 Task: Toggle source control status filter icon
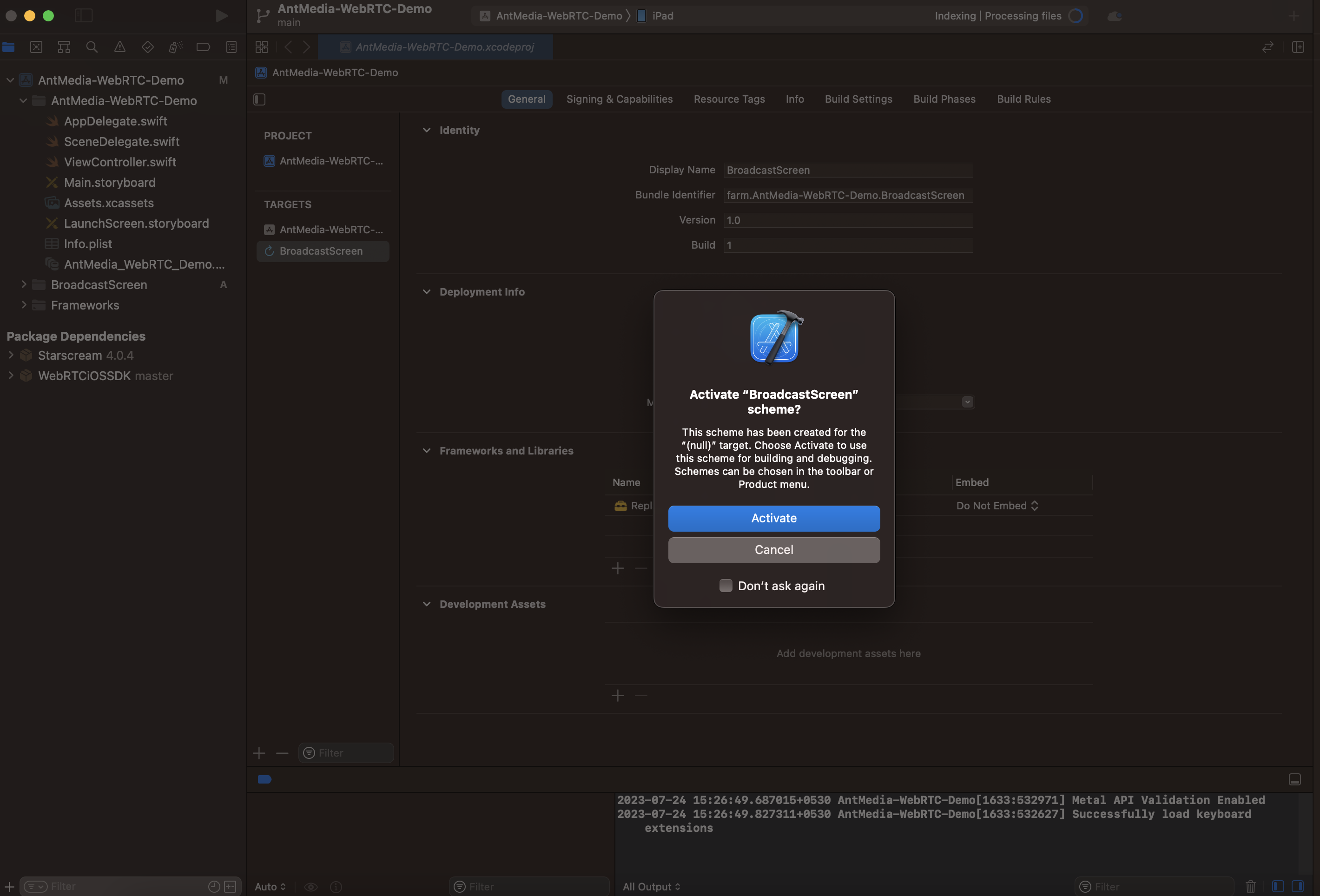230,886
